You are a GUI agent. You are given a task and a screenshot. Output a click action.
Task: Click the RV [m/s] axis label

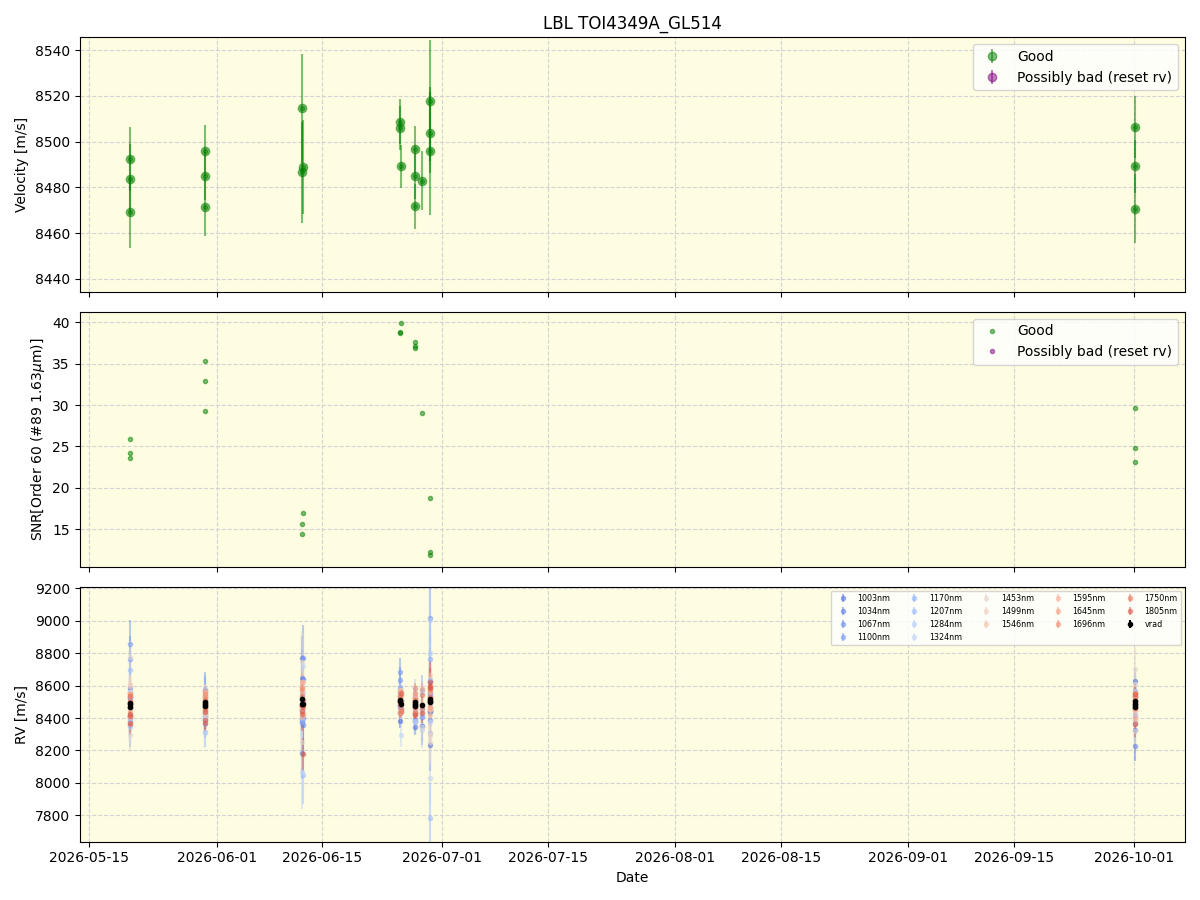(x=21, y=715)
